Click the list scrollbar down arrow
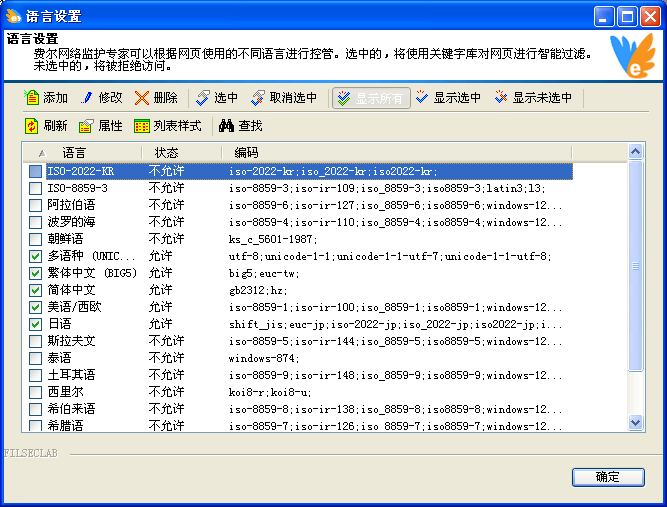 point(635,423)
